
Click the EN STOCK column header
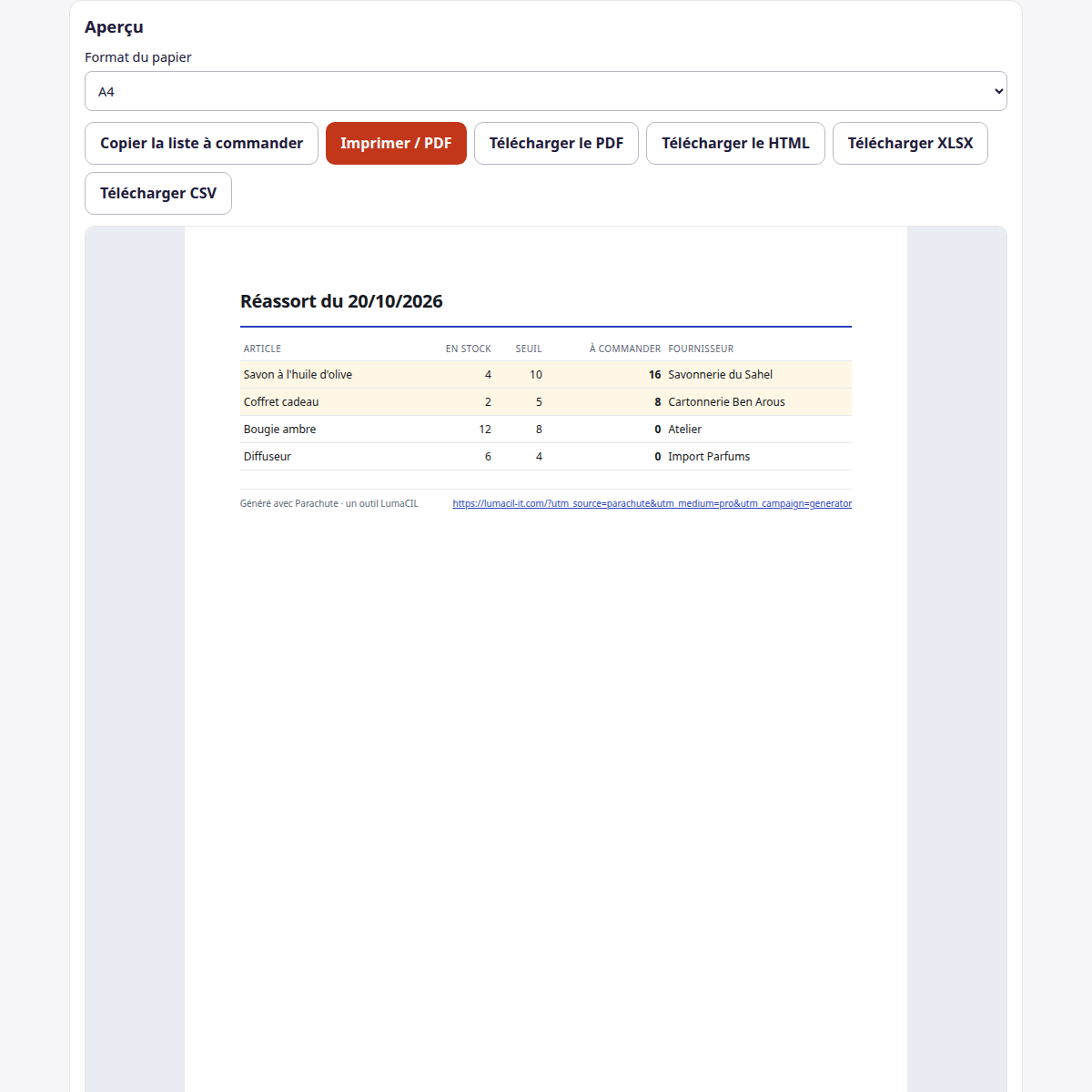468,349
